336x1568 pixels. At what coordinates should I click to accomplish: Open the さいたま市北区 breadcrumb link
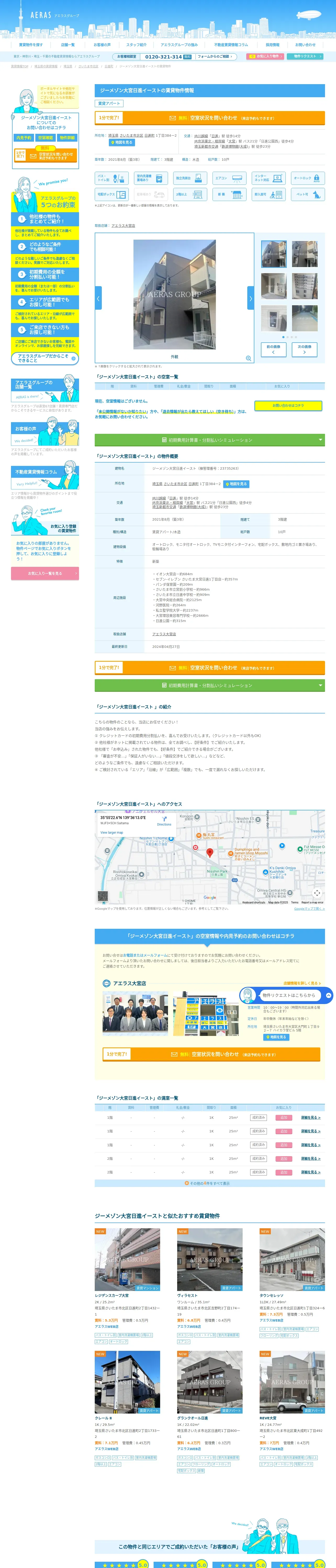point(88,66)
